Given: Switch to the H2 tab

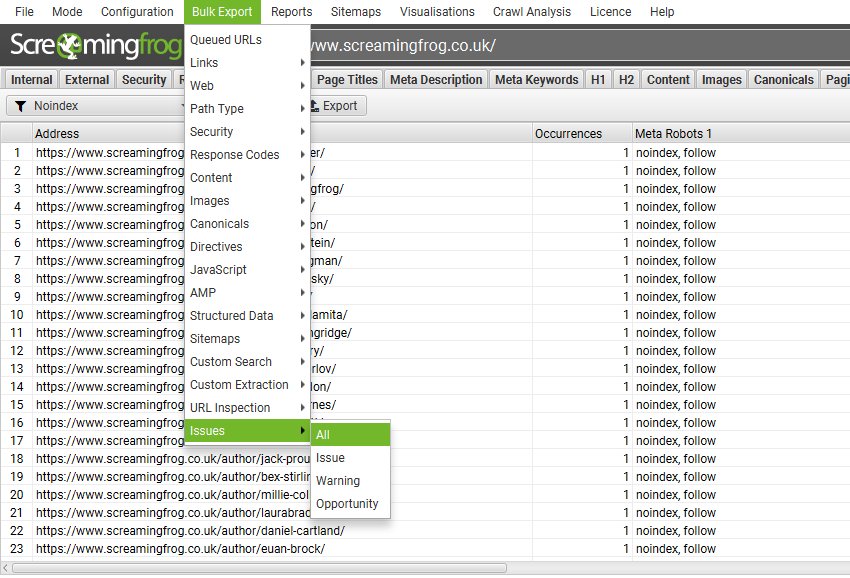Looking at the screenshot, I should [626, 80].
